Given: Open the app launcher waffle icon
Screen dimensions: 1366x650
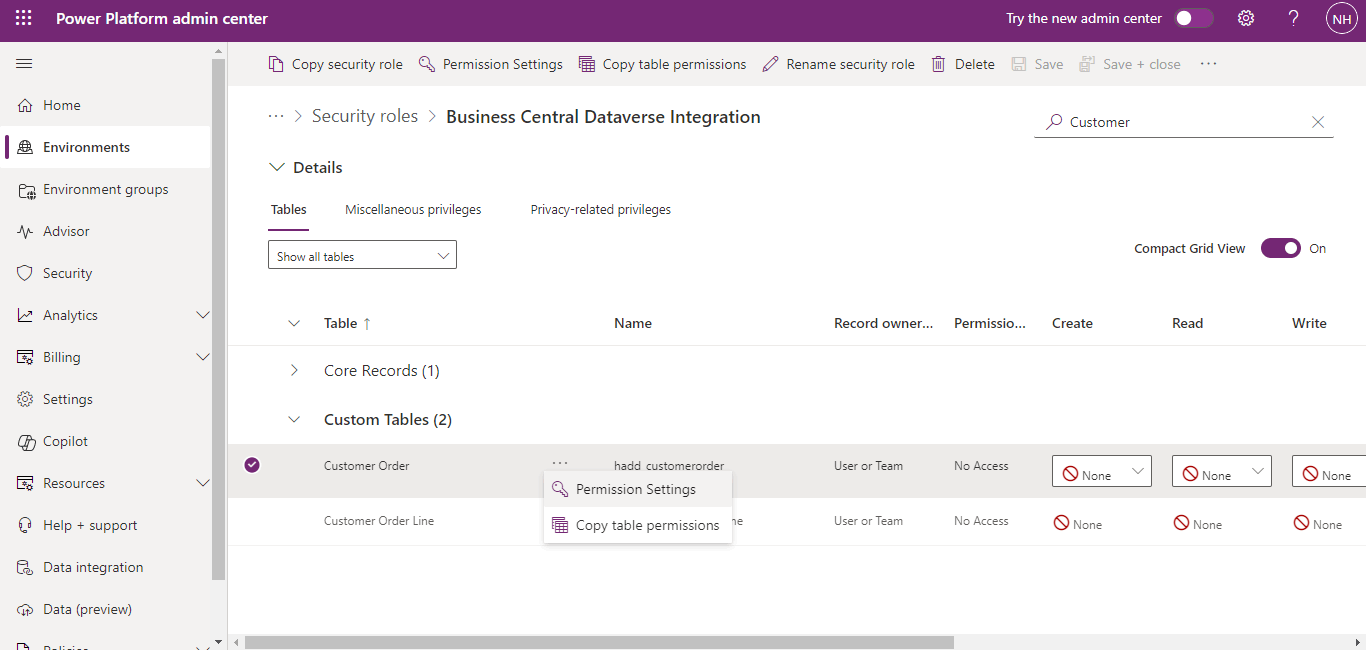Looking at the screenshot, I should coord(24,19).
